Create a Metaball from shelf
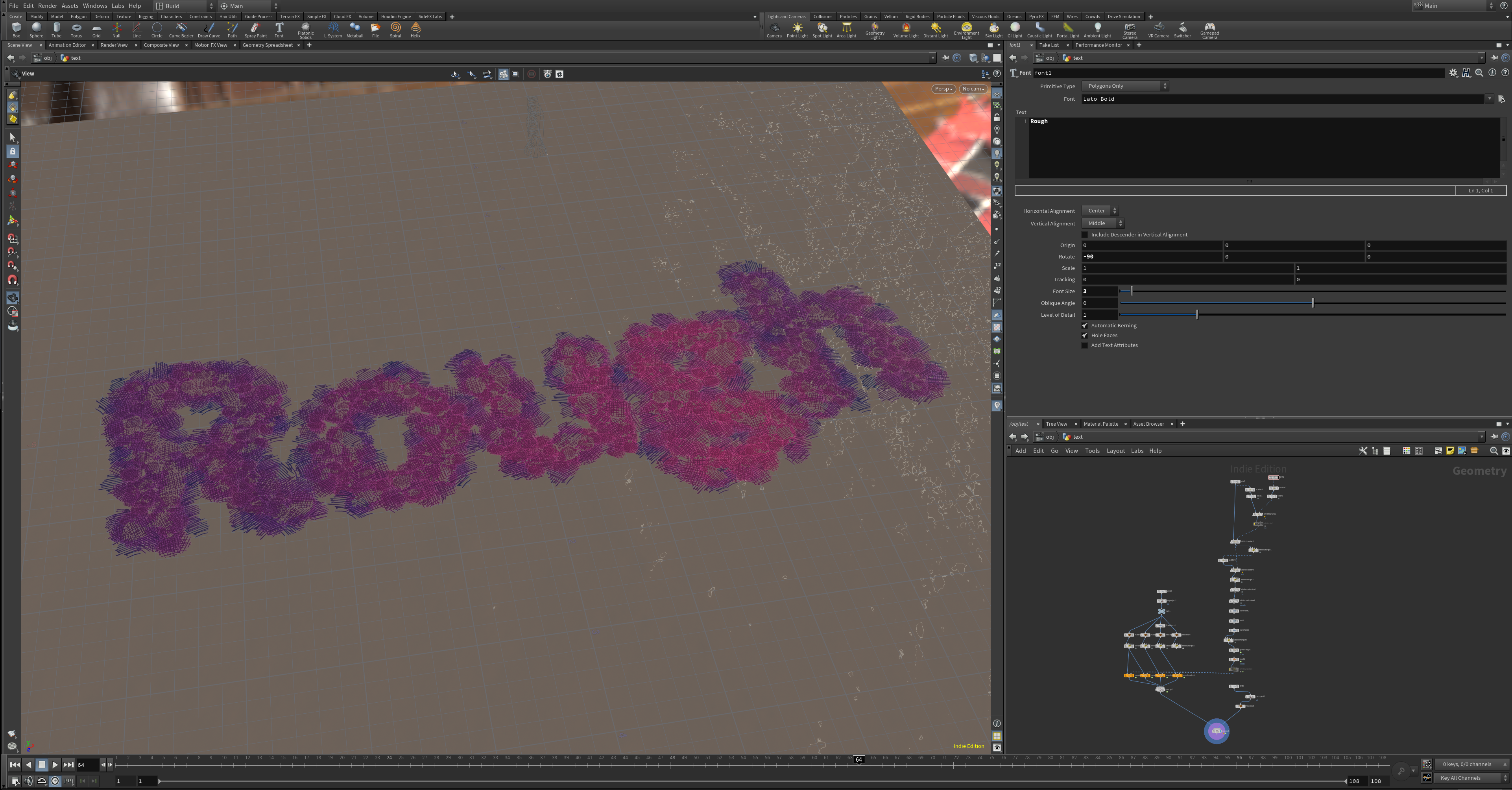1512x790 pixels. point(355,30)
